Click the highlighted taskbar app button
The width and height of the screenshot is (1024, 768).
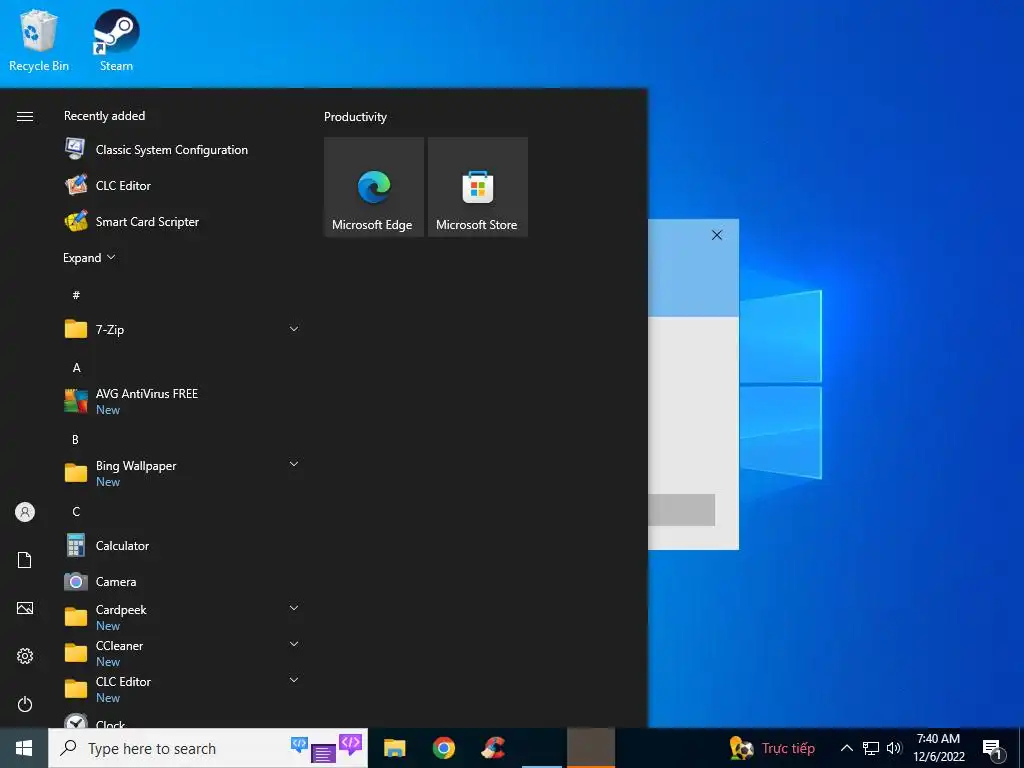(x=591, y=748)
